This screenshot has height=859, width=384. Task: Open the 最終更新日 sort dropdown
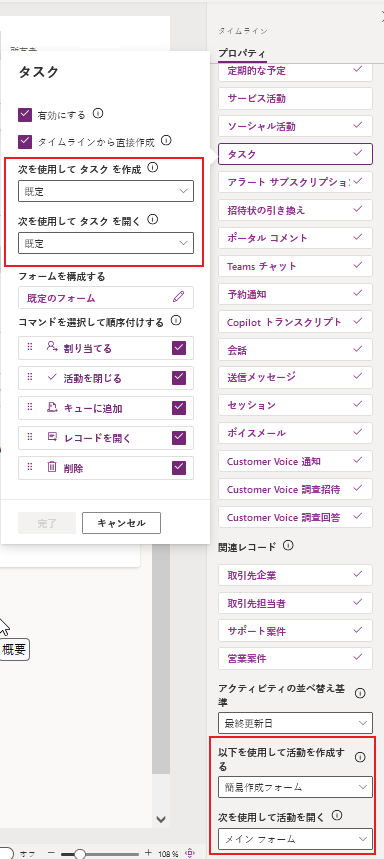click(295, 723)
